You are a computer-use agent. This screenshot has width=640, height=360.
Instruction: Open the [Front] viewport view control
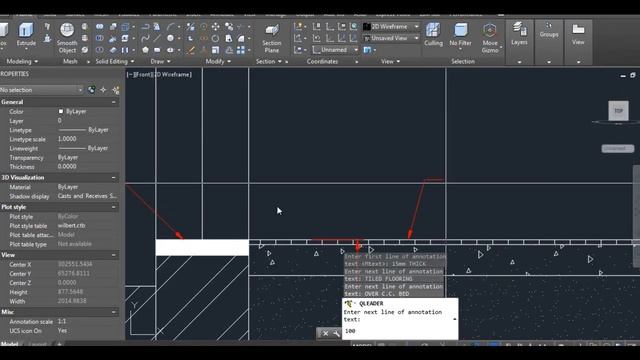click(145, 75)
